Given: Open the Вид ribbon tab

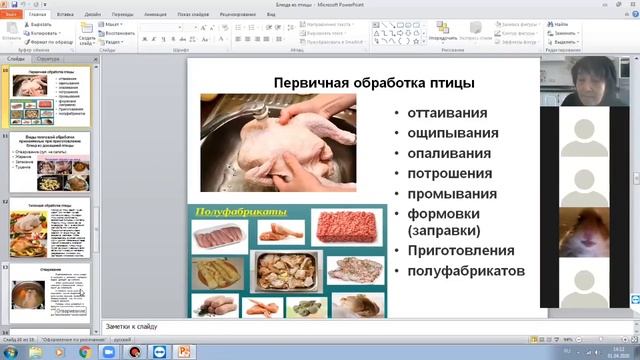Looking at the screenshot, I should point(271,14).
